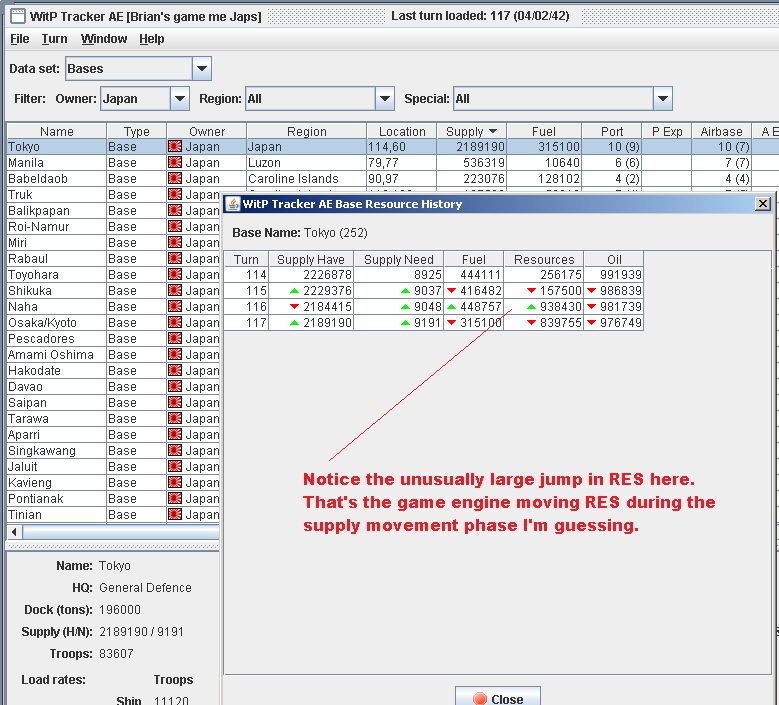The width and height of the screenshot is (779, 705).
Task: Sort by the Fuel column header
Action: [x=544, y=132]
